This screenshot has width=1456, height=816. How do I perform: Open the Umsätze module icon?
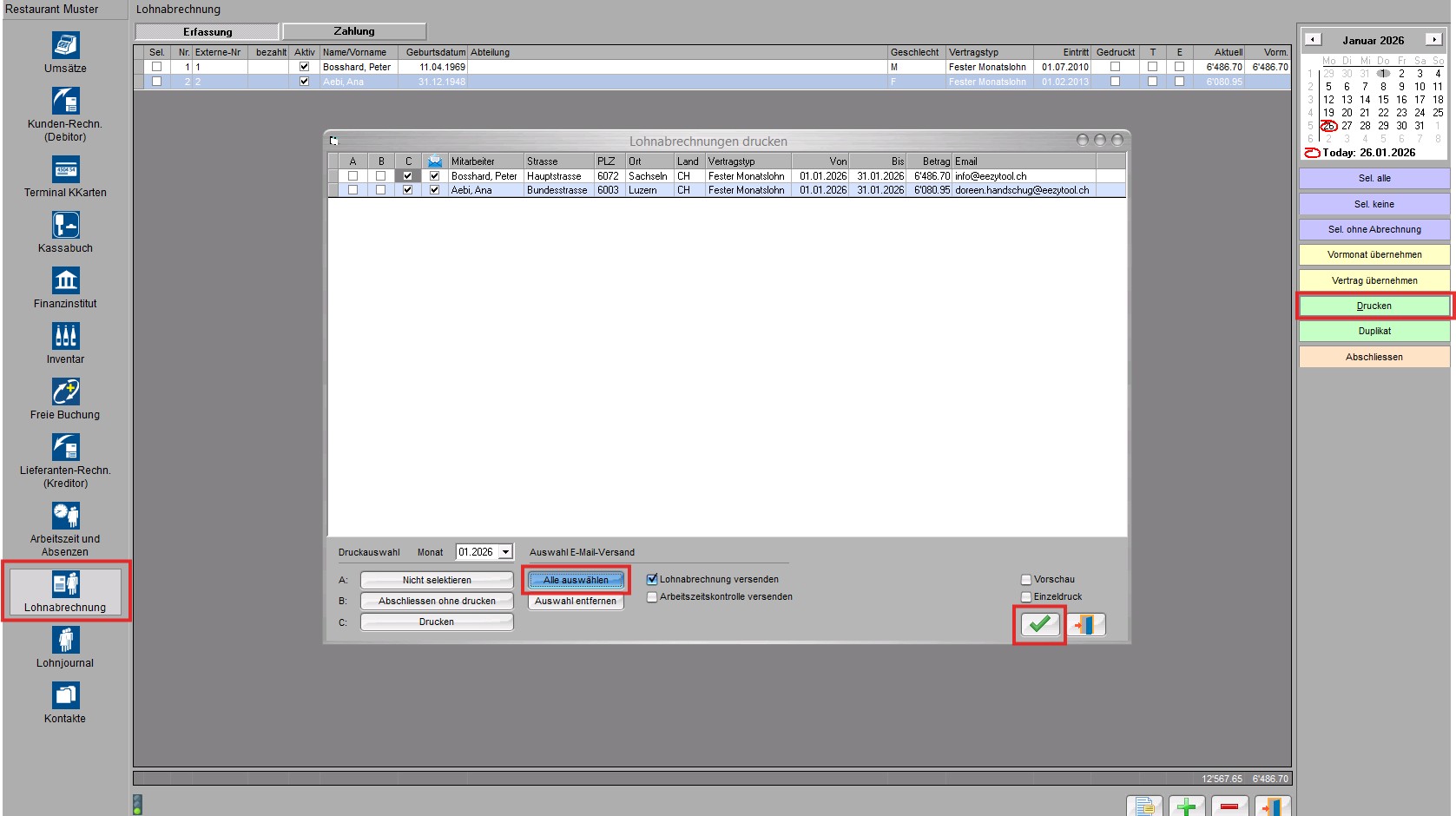coord(65,45)
